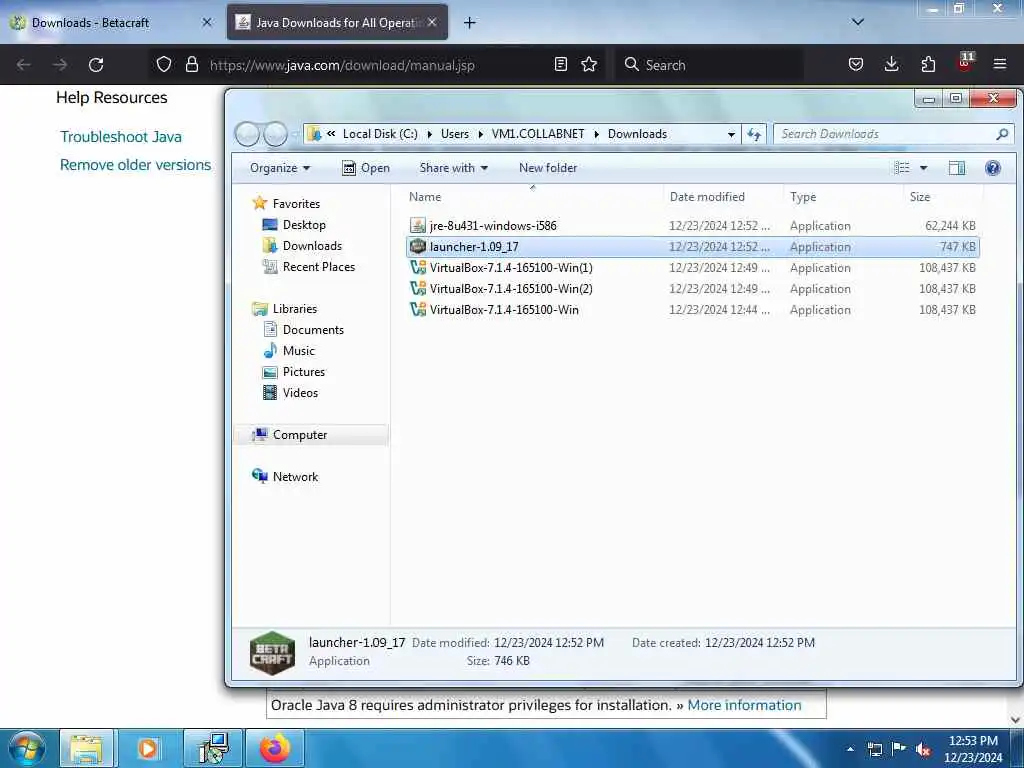1024x768 pixels.
Task: Sort files by Name column header
Action: click(x=532, y=197)
